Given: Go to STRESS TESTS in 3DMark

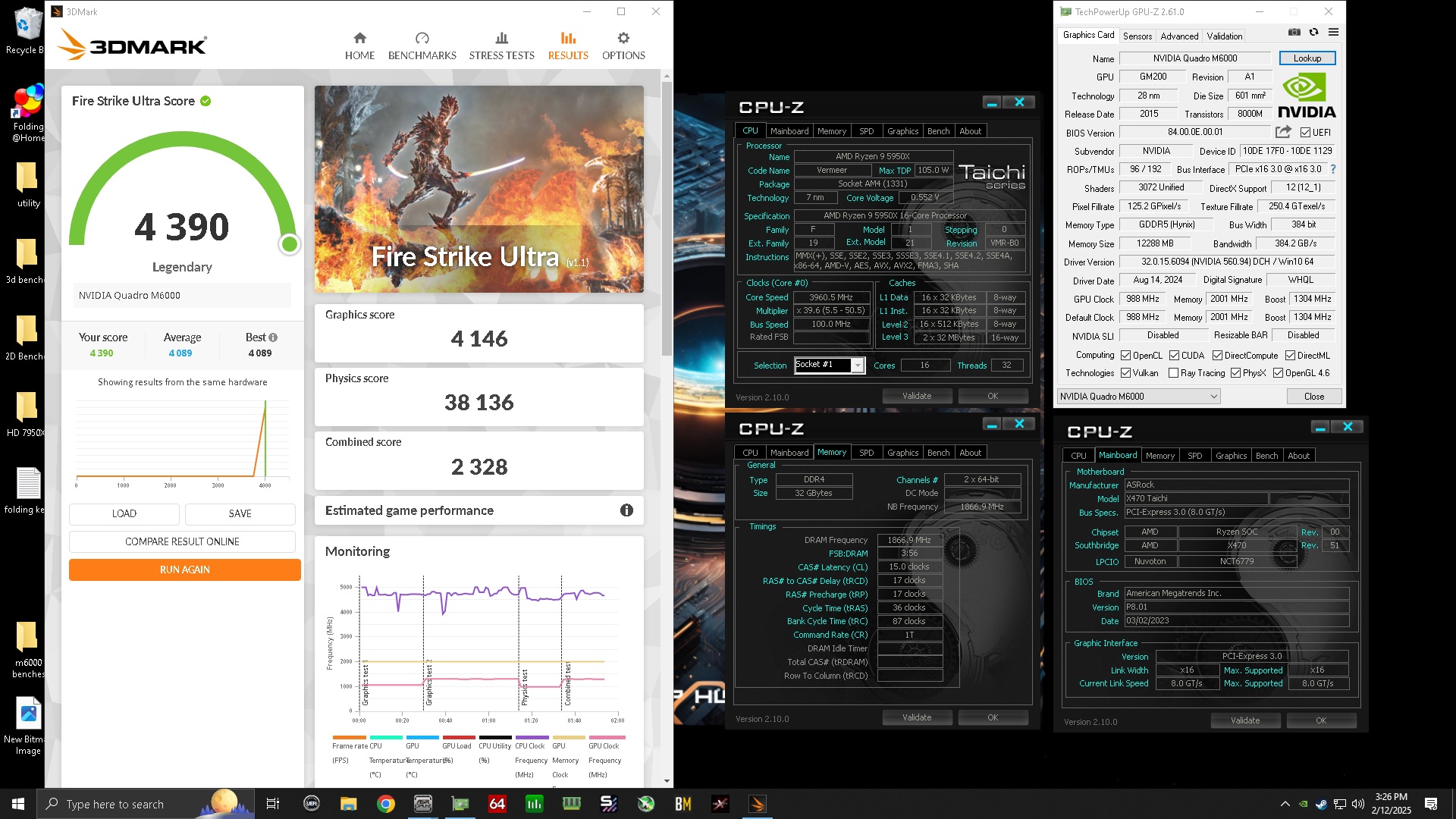Looking at the screenshot, I should (x=501, y=46).
